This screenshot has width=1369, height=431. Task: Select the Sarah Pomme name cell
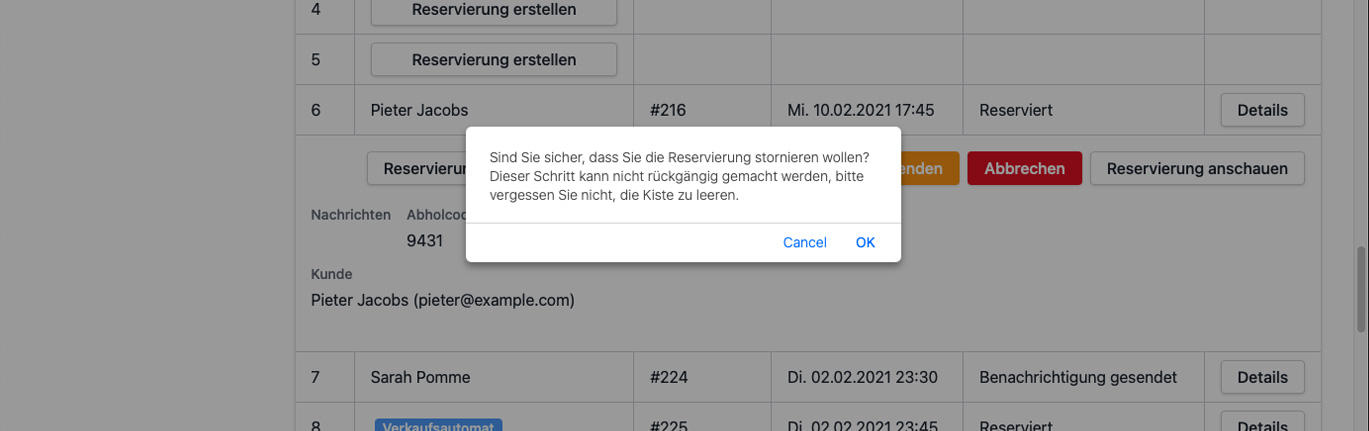point(420,377)
